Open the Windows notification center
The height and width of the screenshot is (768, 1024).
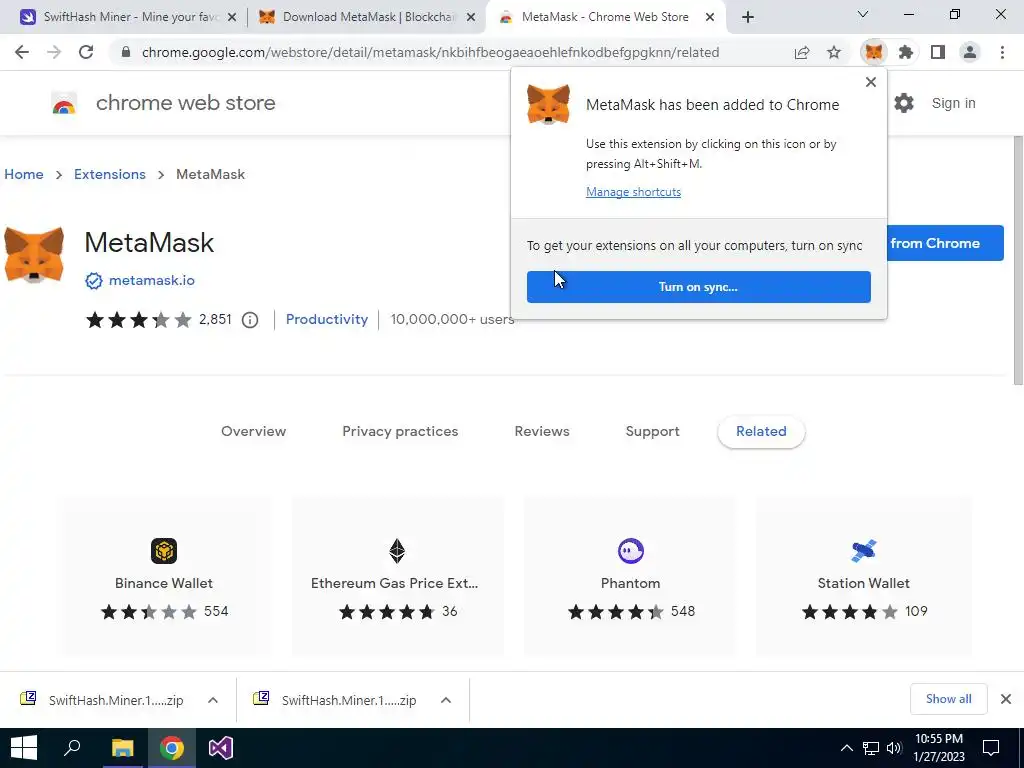point(991,748)
